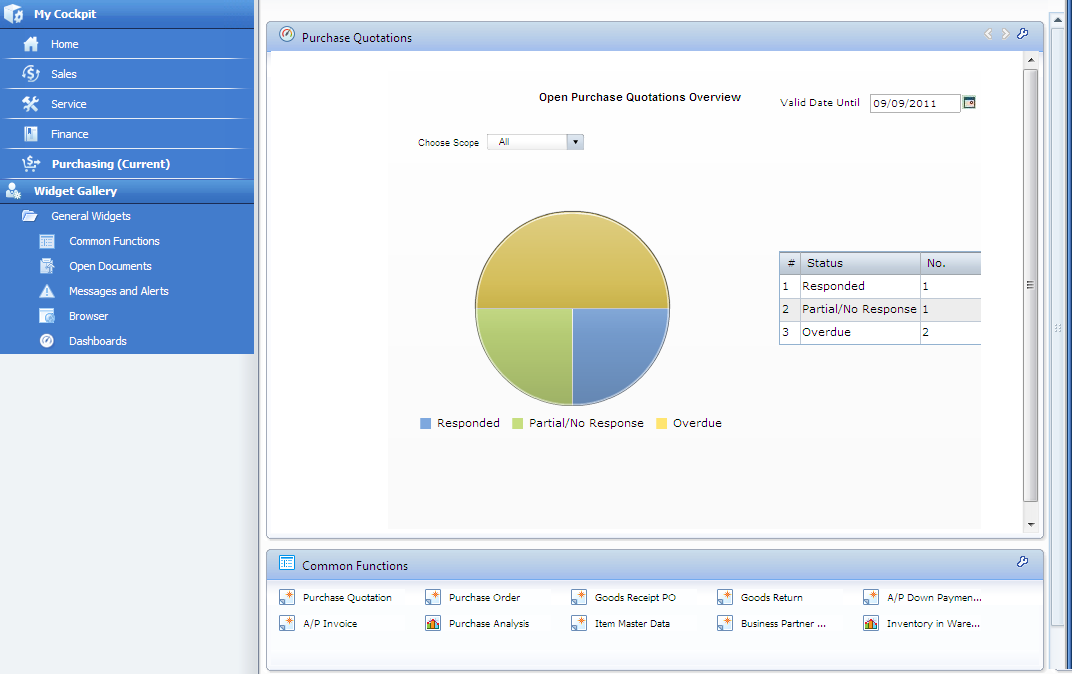Click the Goods Receipt PO shortcut icon
This screenshot has height=674, width=1072.
coord(579,597)
